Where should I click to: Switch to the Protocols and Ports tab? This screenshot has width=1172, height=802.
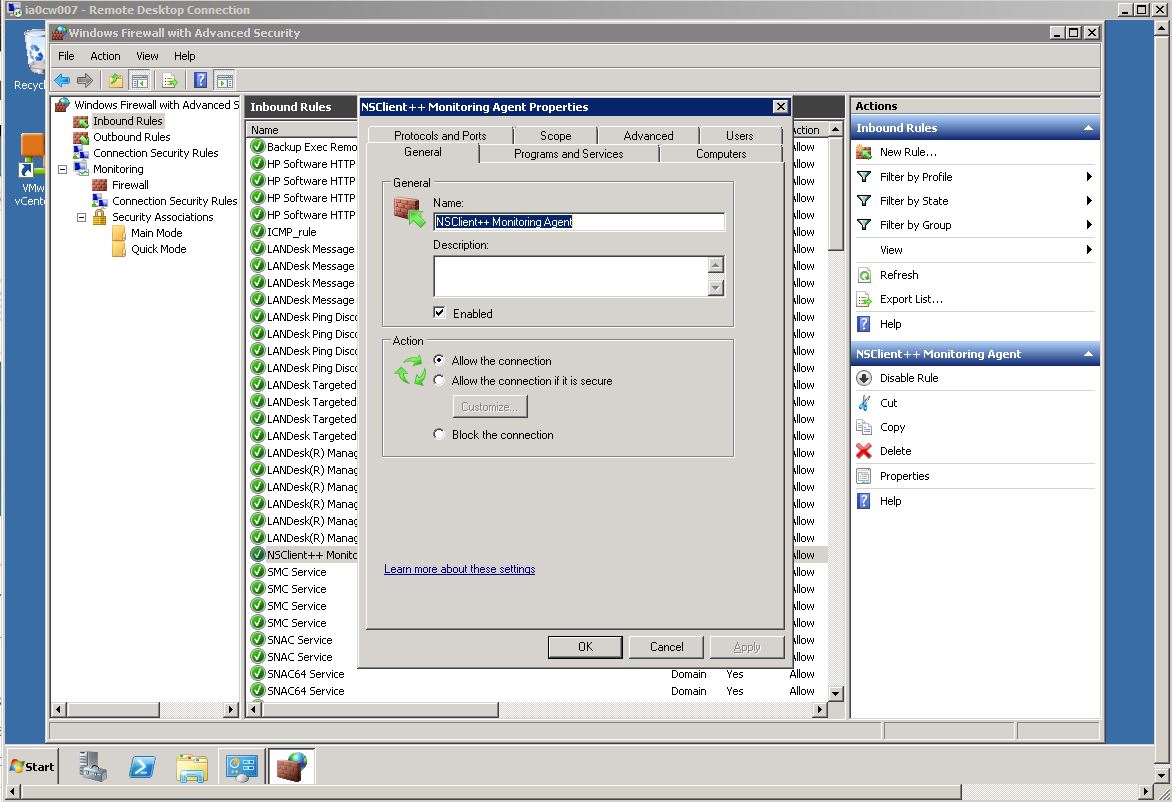coord(440,136)
